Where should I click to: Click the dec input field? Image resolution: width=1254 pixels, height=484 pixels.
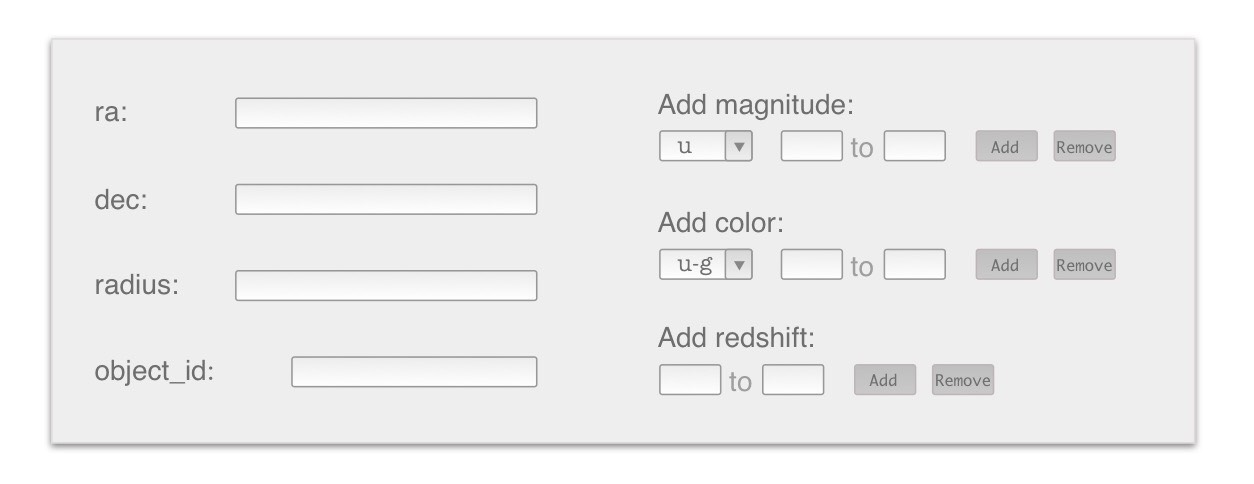385,199
